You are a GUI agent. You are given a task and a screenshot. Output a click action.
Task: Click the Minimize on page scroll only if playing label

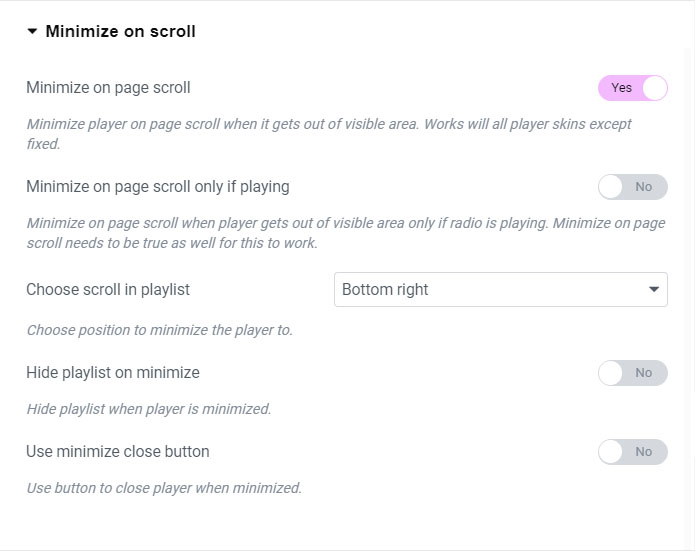pos(158,187)
